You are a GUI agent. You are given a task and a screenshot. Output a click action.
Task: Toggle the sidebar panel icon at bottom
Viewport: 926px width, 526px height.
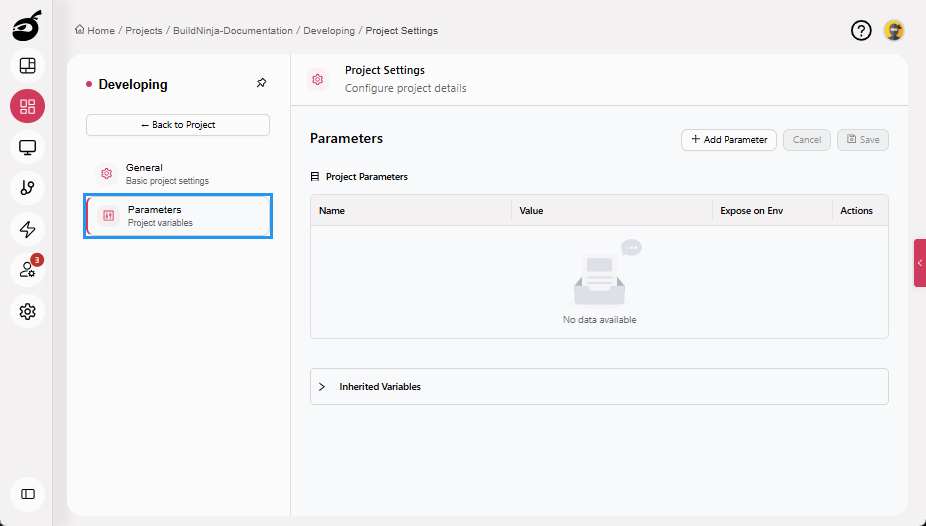(x=28, y=494)
